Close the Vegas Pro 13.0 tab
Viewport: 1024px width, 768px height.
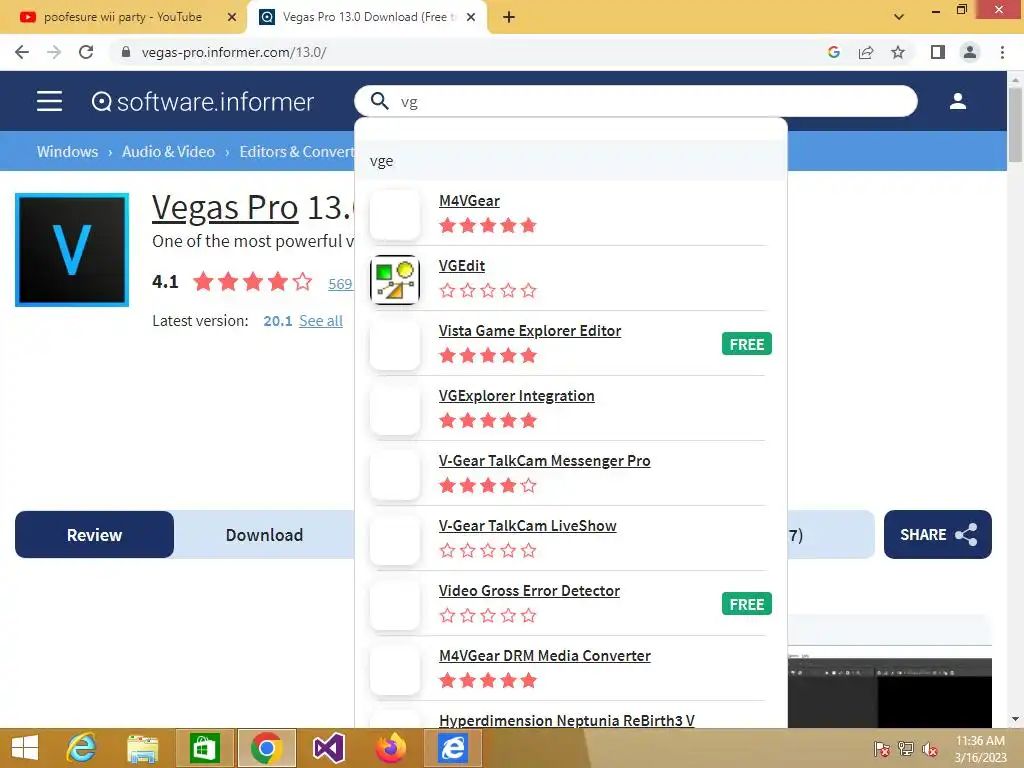(x=471, y=17)
